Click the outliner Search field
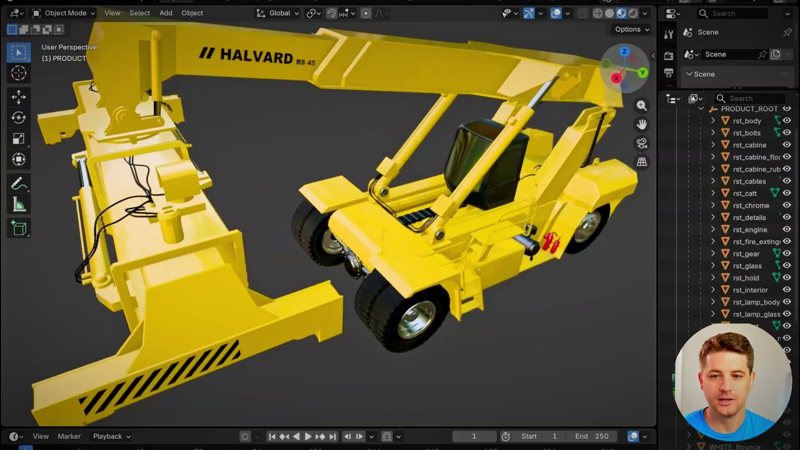This screenshot has width=800, height=450. tap(749, 98)
